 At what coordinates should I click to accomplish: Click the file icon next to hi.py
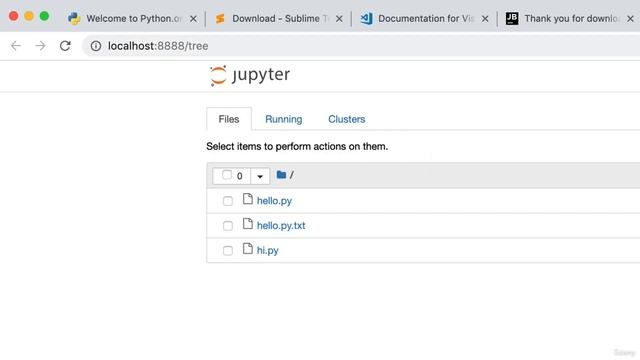point(247,249)
